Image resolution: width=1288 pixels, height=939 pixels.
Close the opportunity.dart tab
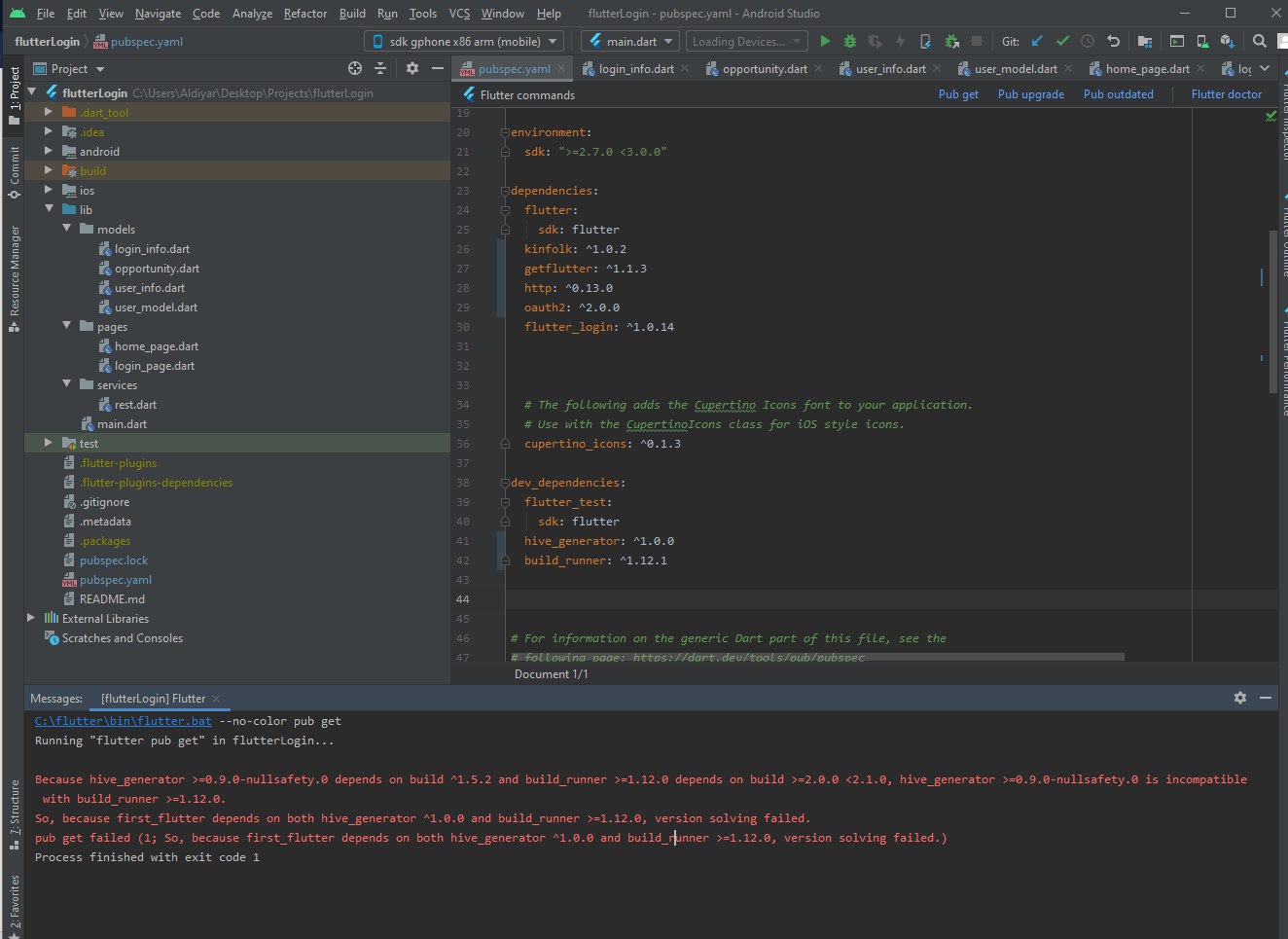[x=818, y=68]
